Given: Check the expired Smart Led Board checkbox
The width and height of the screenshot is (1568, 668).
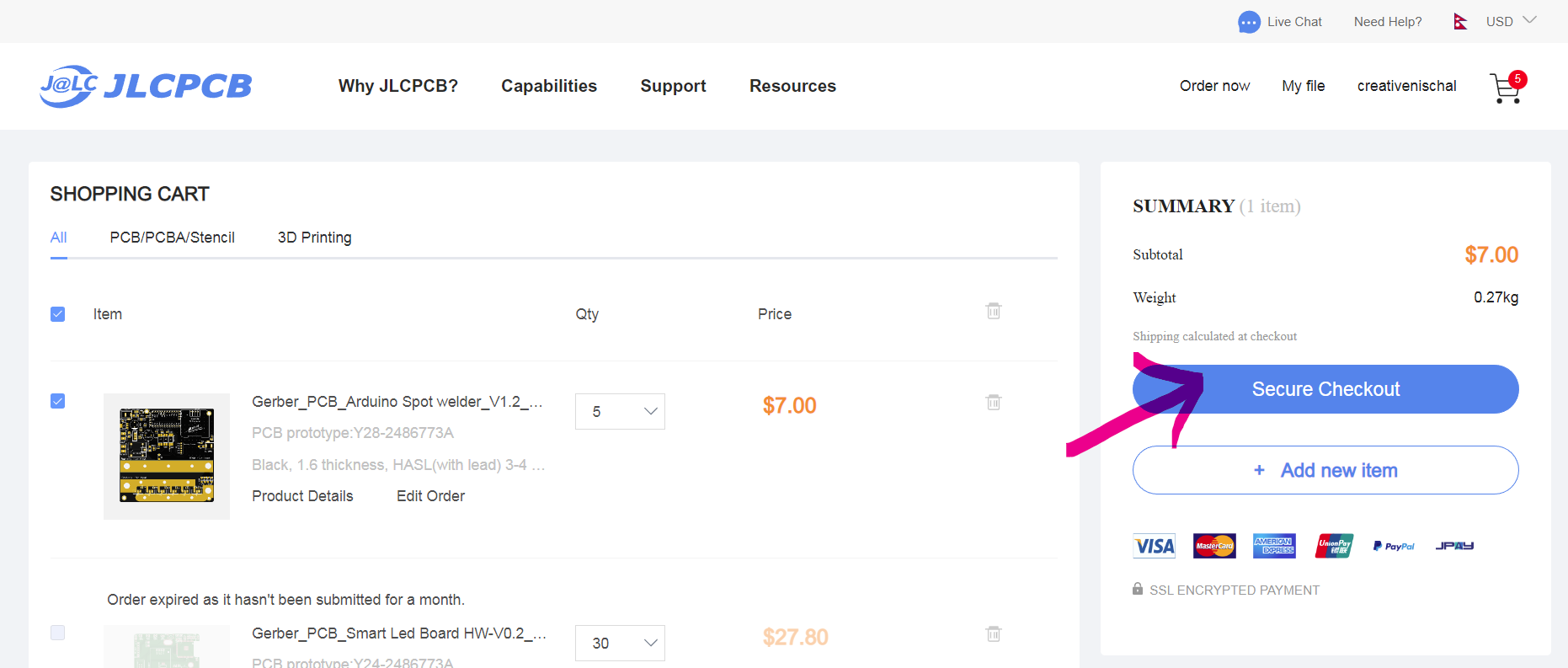Looking at the screenshot, I should coord(57,633).
